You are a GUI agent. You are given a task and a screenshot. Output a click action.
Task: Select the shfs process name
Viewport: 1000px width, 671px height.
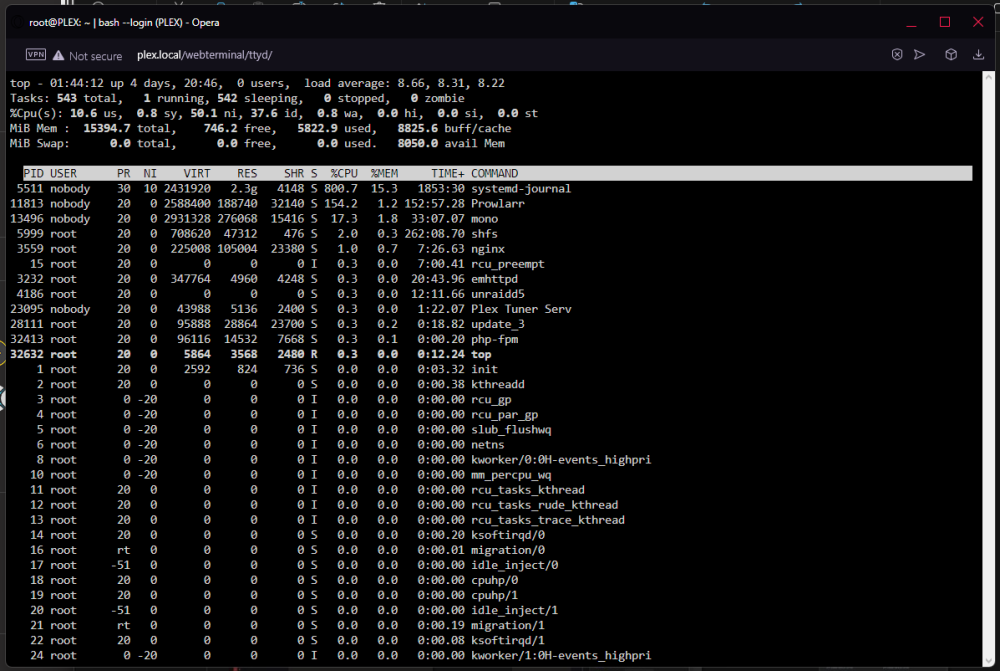(x=484, y=233)
